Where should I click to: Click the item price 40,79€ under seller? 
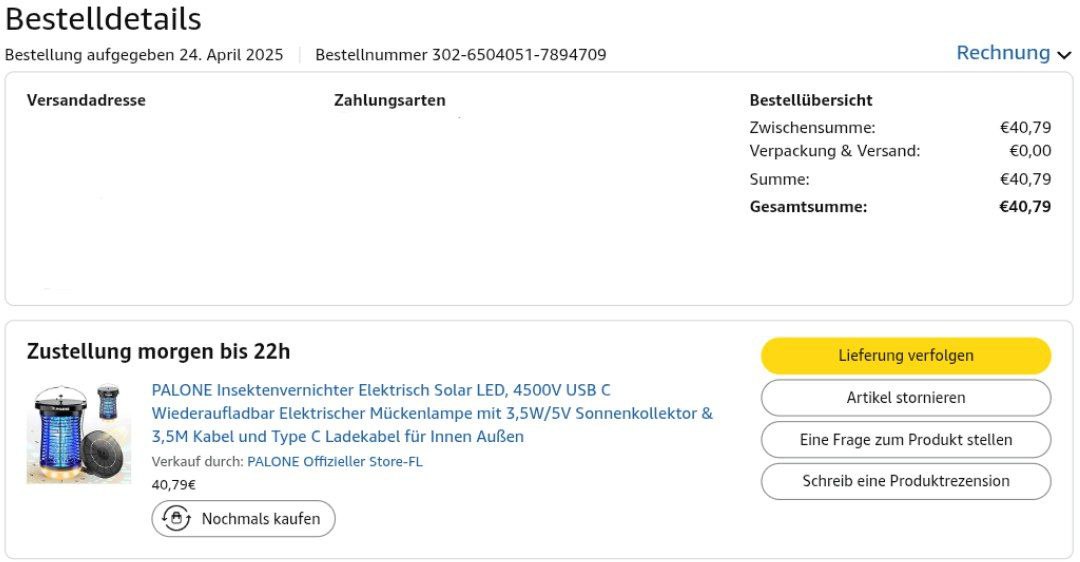pos(174,485)
